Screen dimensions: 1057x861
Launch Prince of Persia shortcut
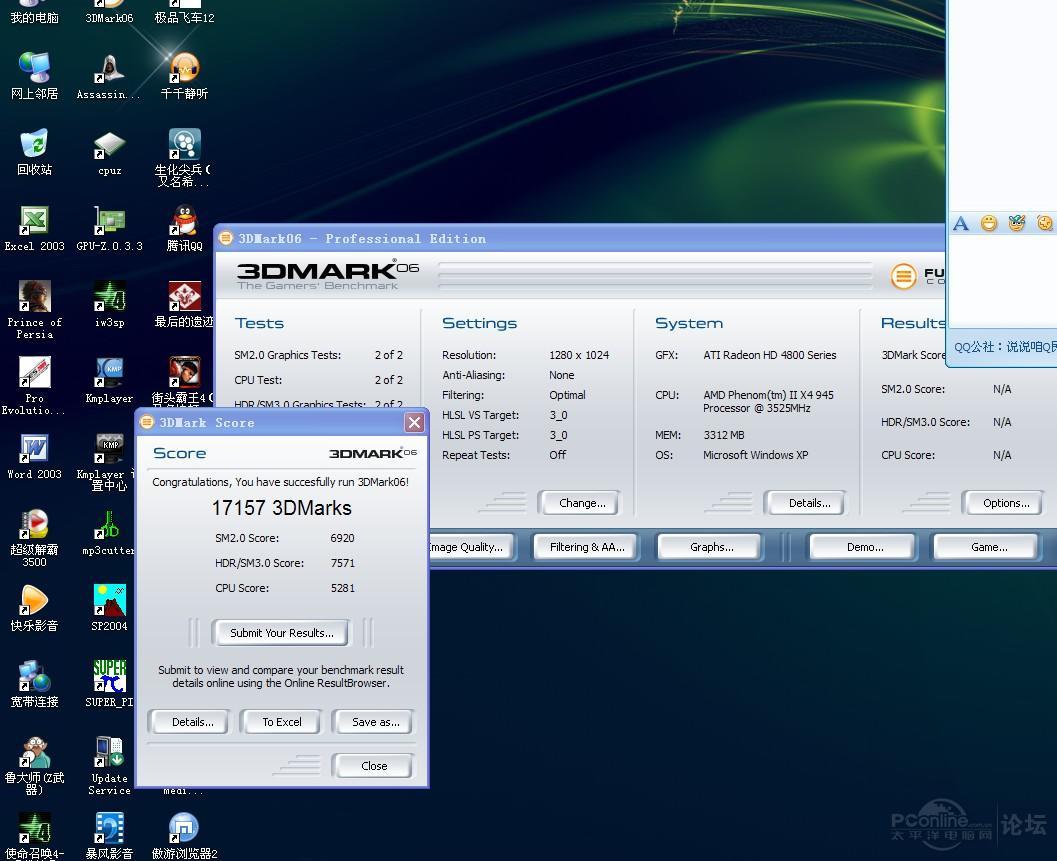point(34,298)
